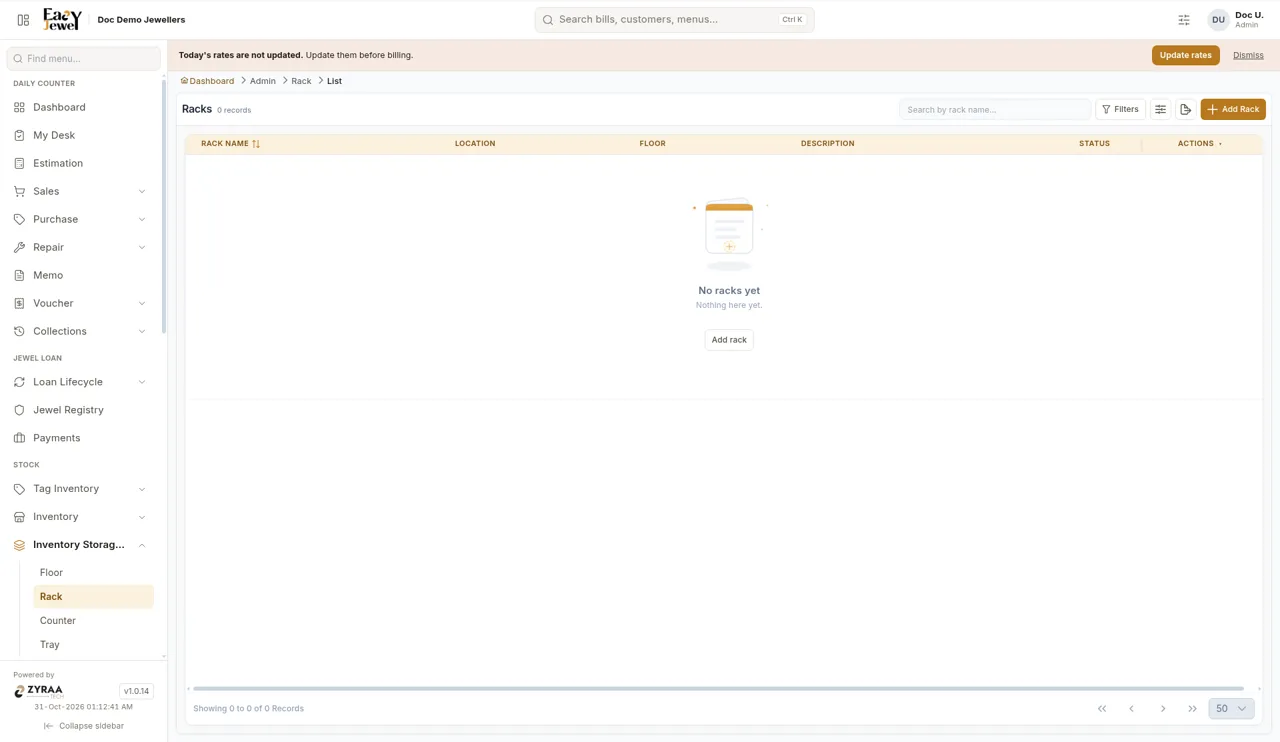Viewport: 1280px width, 742px height.
Task: Expand the Loan Lifecycle submenu
Action: tap(142, 382)
